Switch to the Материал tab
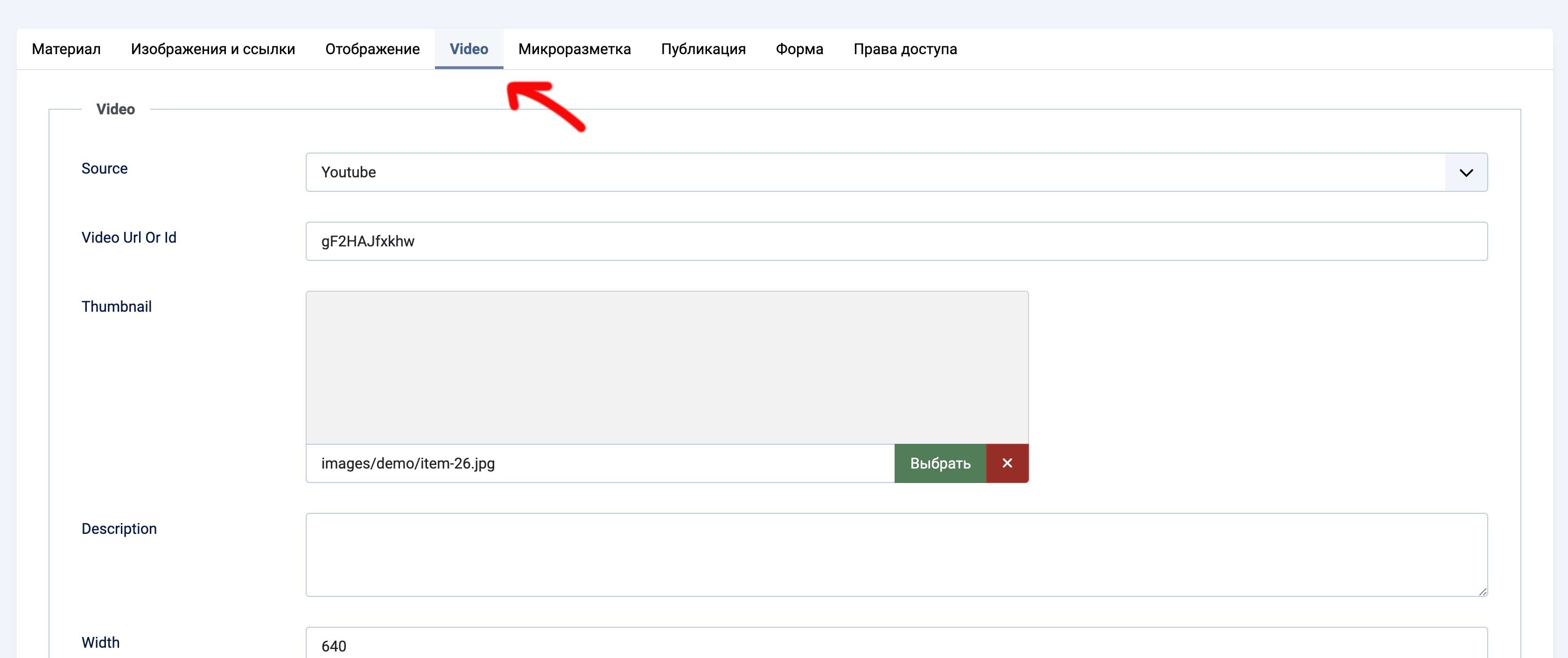1568x658 pixels. (66, 49)
